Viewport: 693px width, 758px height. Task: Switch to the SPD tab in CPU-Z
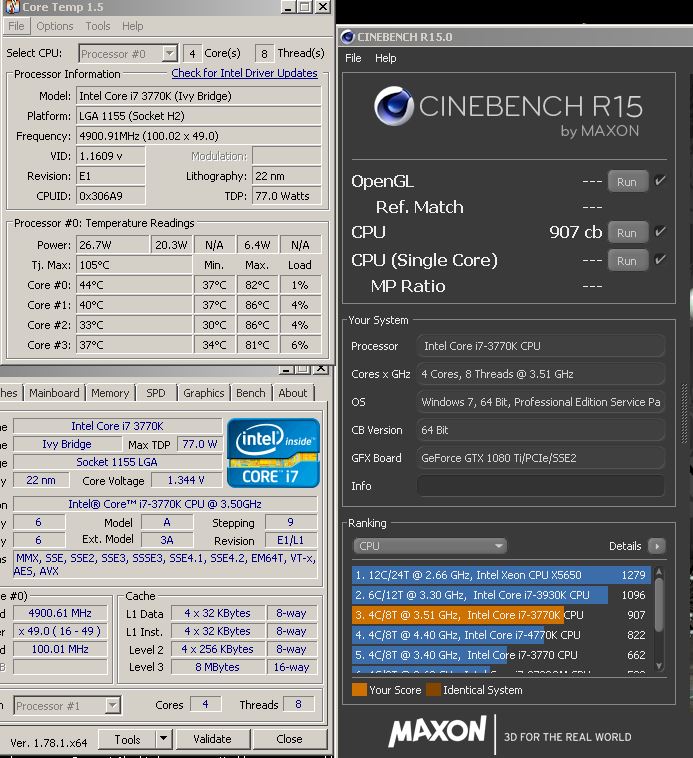pyautogui.click(x=156, y=393)
